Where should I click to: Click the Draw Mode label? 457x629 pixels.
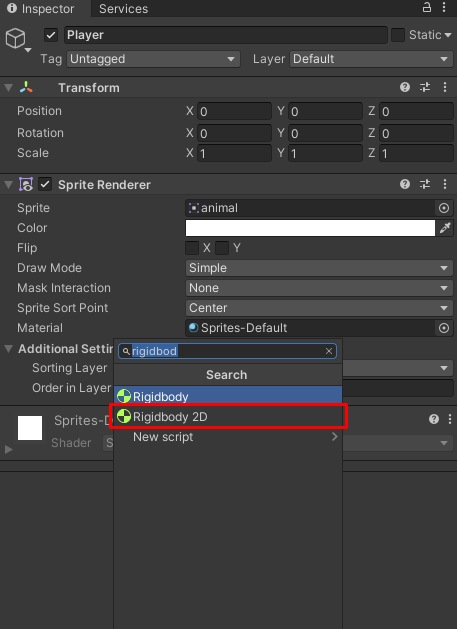49,268
